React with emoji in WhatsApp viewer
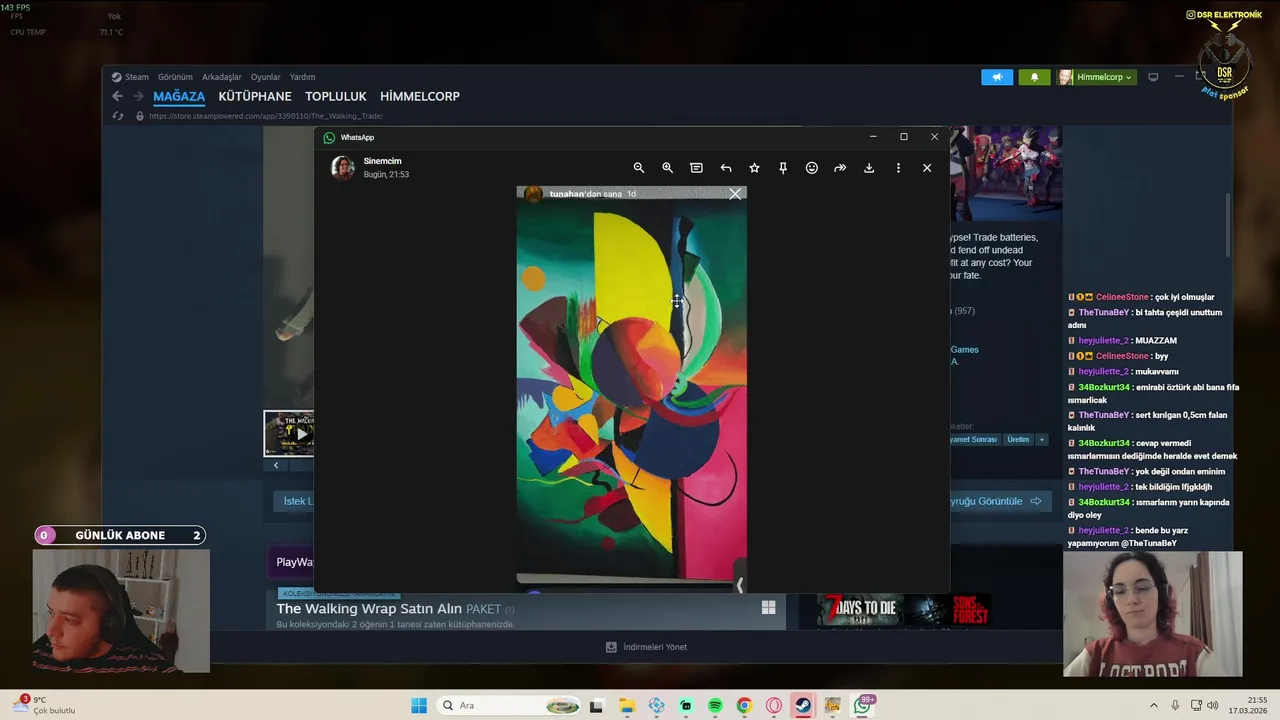This screenshot has height=720, width=1280. (x=812, y=168)
